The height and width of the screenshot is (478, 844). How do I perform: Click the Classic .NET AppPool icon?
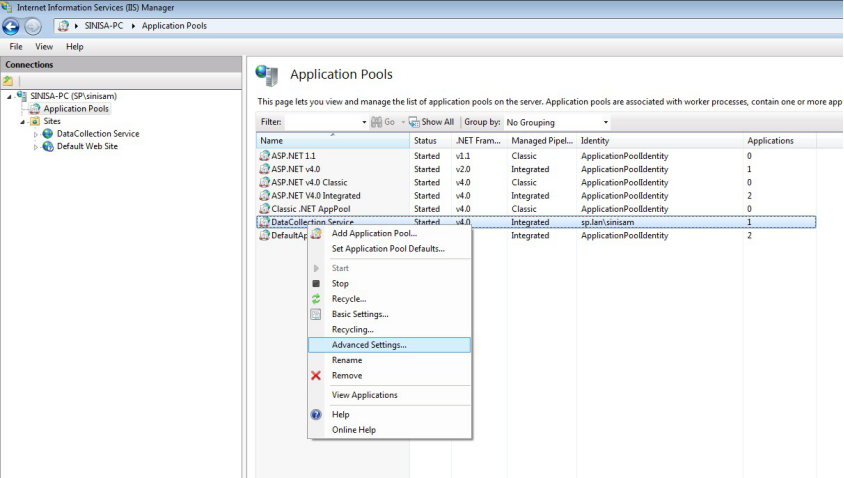point(264,209)
